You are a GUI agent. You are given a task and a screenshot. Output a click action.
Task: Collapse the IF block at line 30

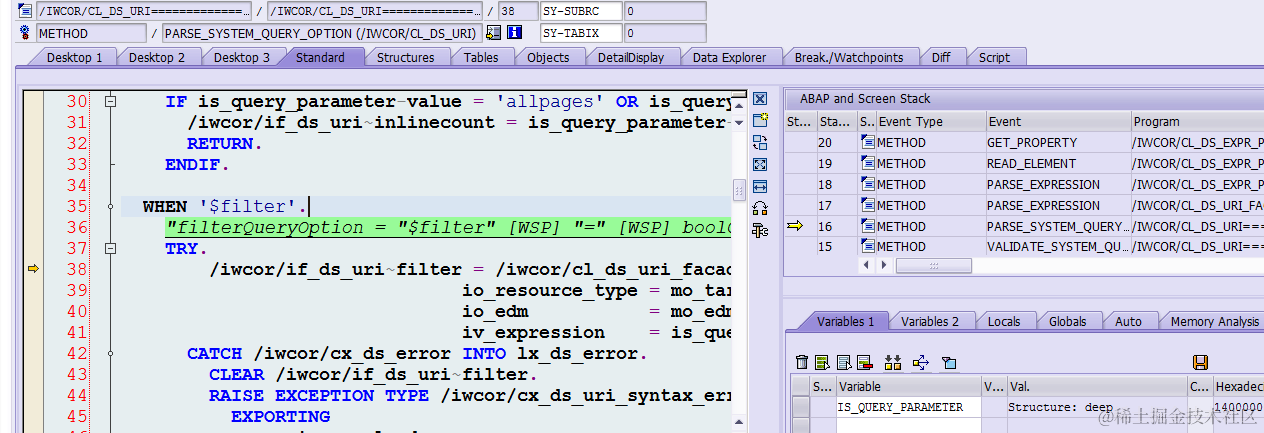[111, 101]
